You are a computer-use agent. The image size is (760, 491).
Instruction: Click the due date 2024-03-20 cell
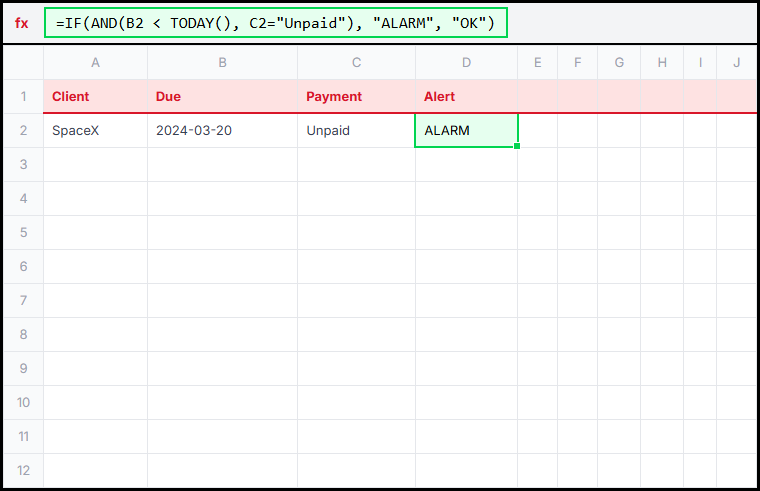point(222,131)
